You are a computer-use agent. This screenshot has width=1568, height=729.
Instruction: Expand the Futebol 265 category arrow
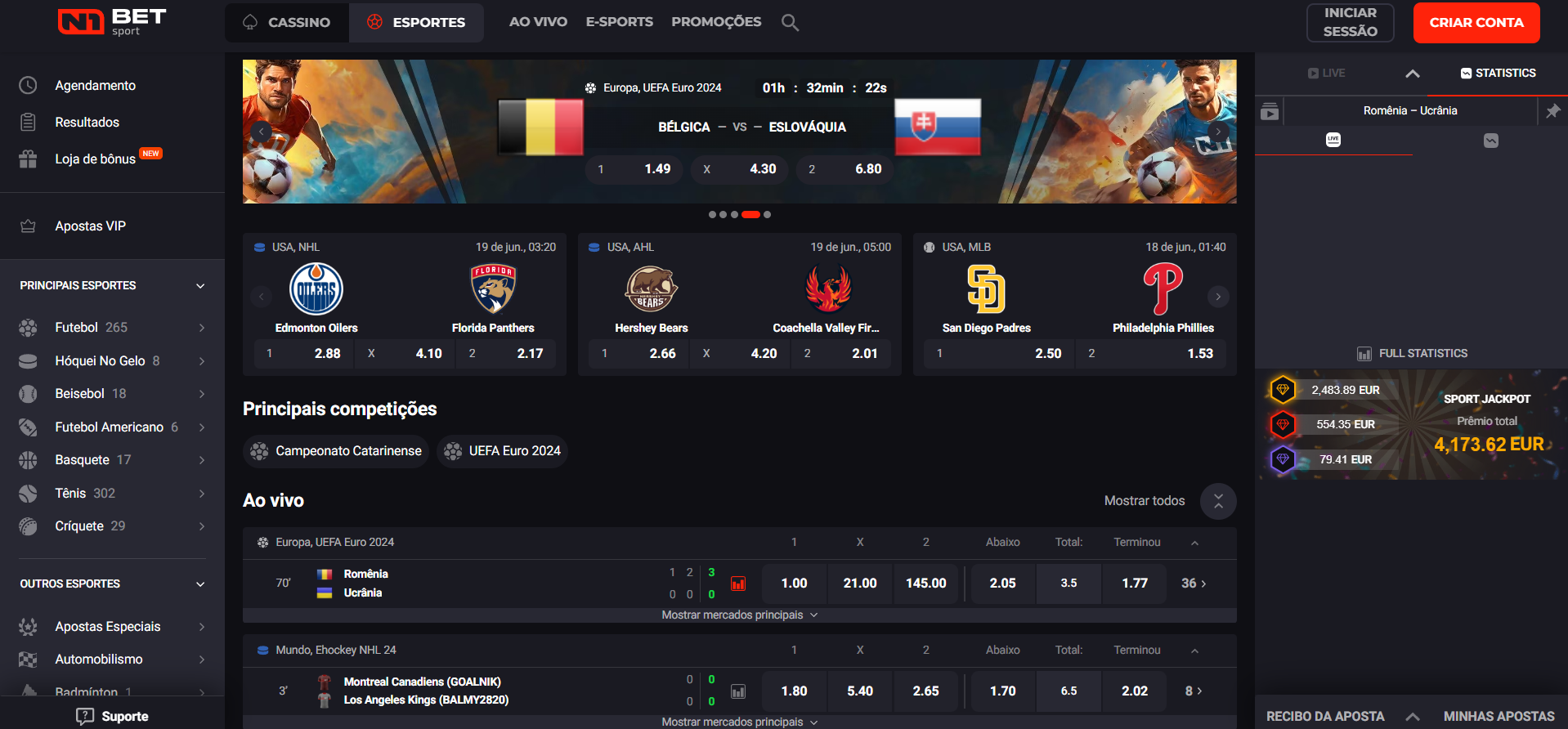pyautogui.click(x=202, y=327)
